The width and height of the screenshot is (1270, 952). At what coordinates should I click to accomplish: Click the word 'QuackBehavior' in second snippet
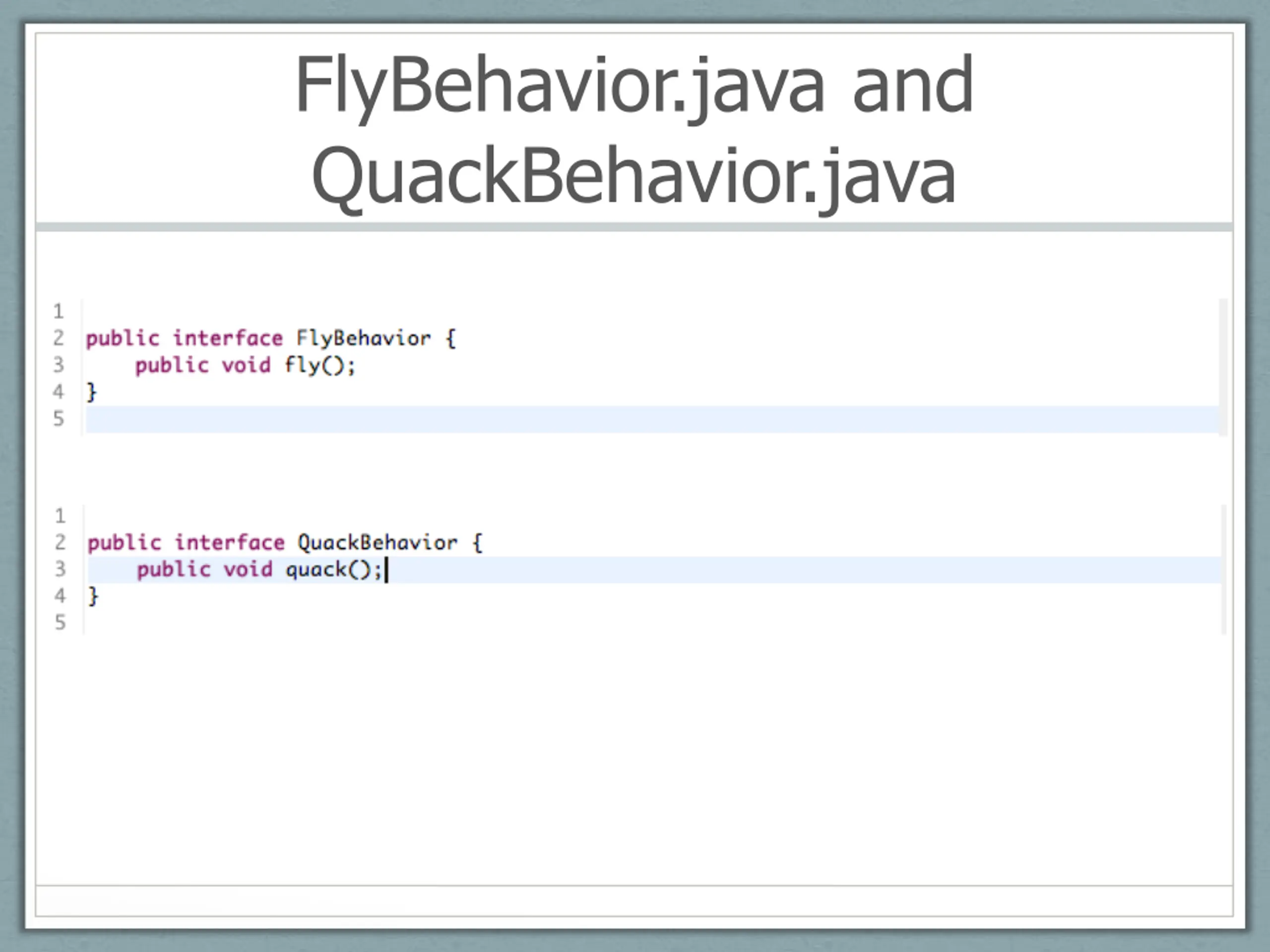[x=377, y=543]
